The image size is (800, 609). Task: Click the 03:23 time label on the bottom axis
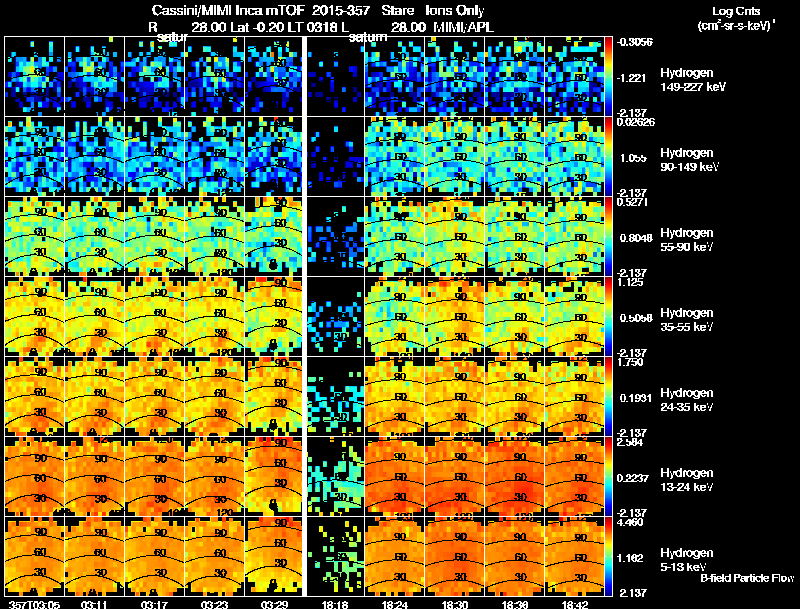214,604
